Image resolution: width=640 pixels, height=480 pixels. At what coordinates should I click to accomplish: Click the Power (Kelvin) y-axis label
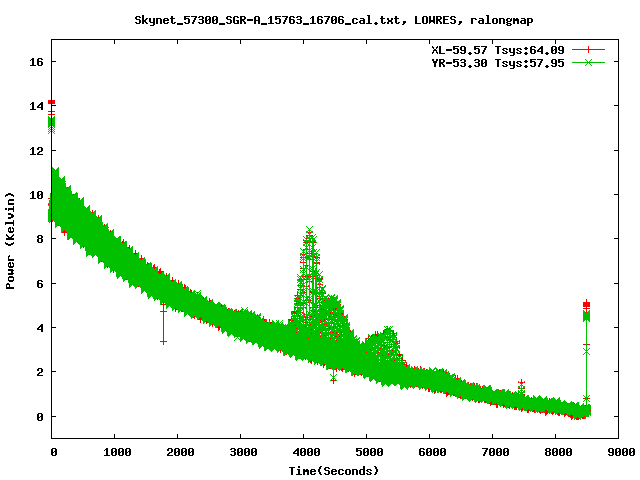[10, 241]
